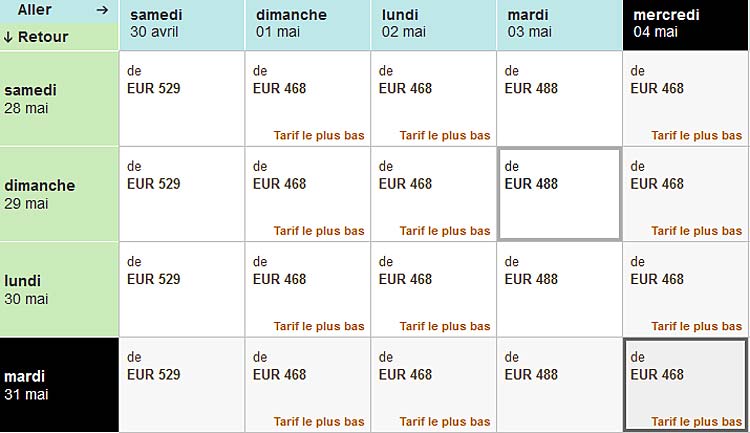The image size is (750, 433).
Task: Select the highlighted mercredi 04 mai header
Action: coord(685,24)
